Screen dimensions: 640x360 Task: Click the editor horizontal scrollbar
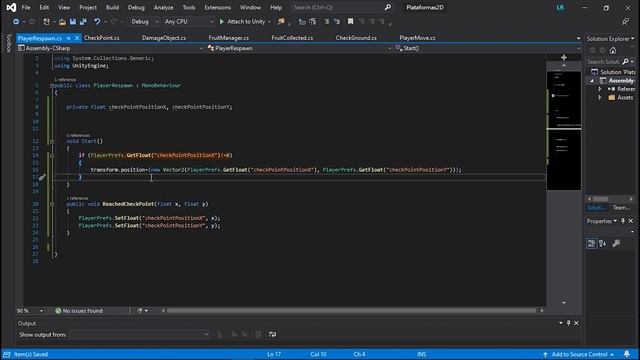(x=351, y=311)
